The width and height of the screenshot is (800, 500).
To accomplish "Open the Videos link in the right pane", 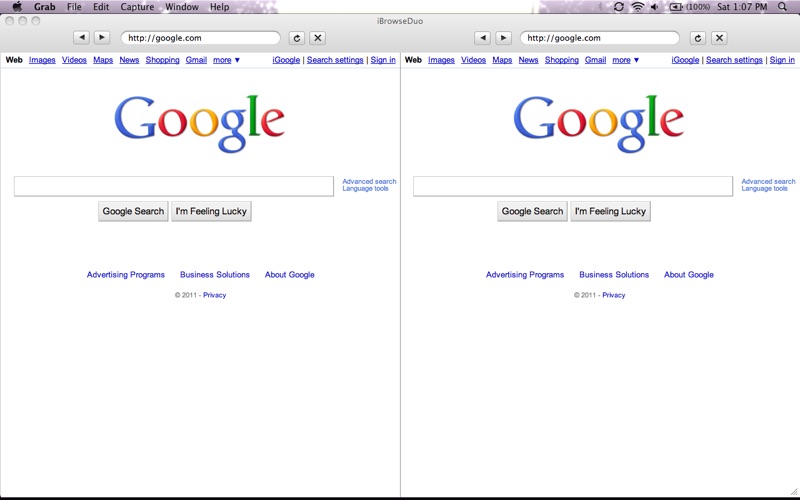I will click(x=473, y=60).
